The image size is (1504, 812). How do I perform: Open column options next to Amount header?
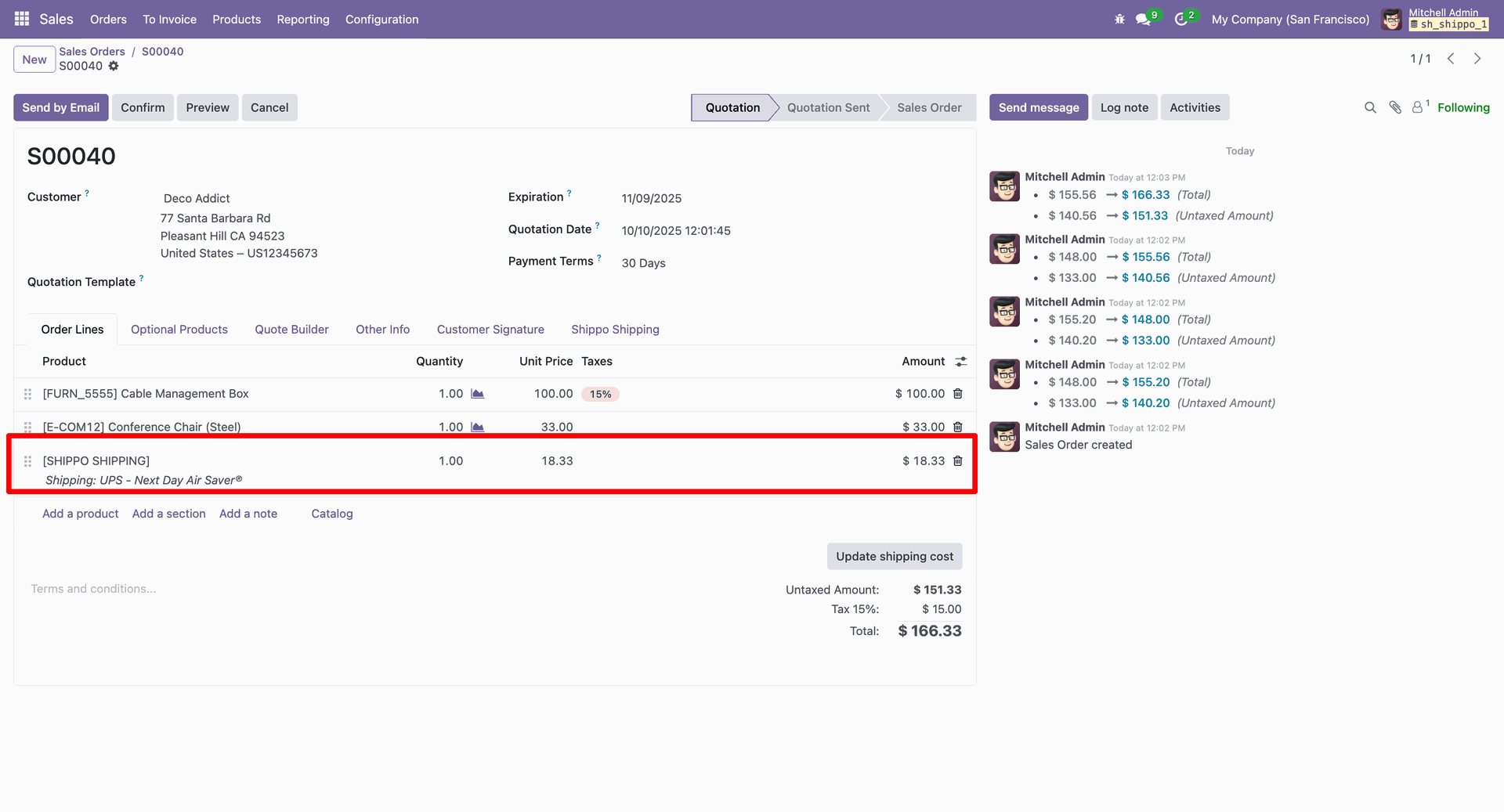pyautogui.click(x=961, y=362)
